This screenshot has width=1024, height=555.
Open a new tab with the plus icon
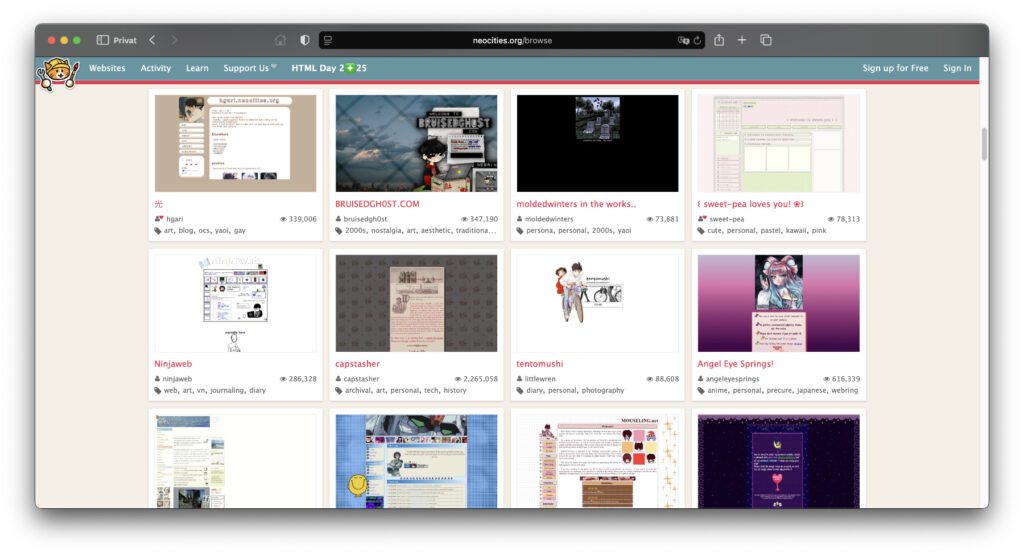pyautogui.click(x=742, y=40)
